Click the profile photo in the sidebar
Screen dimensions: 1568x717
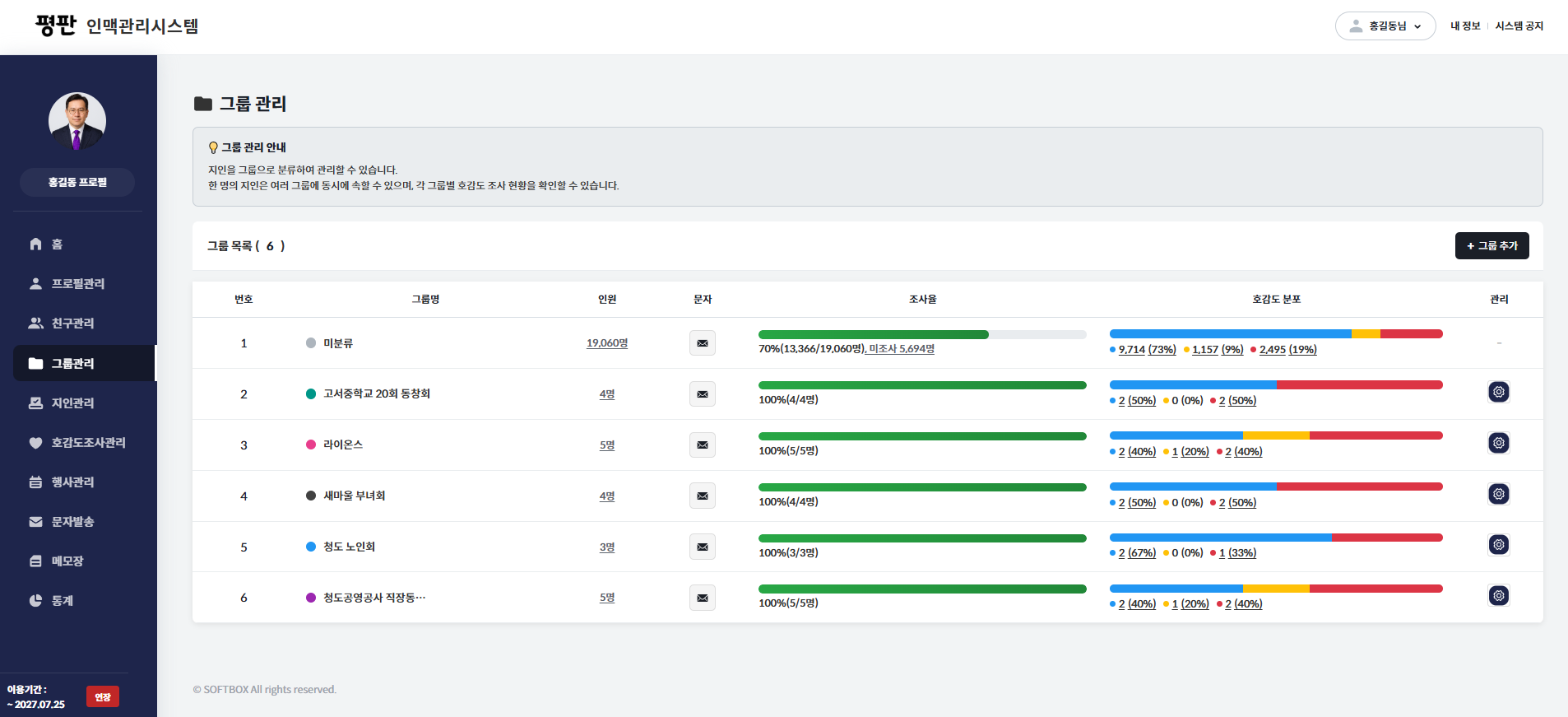[x=77, y=121]
